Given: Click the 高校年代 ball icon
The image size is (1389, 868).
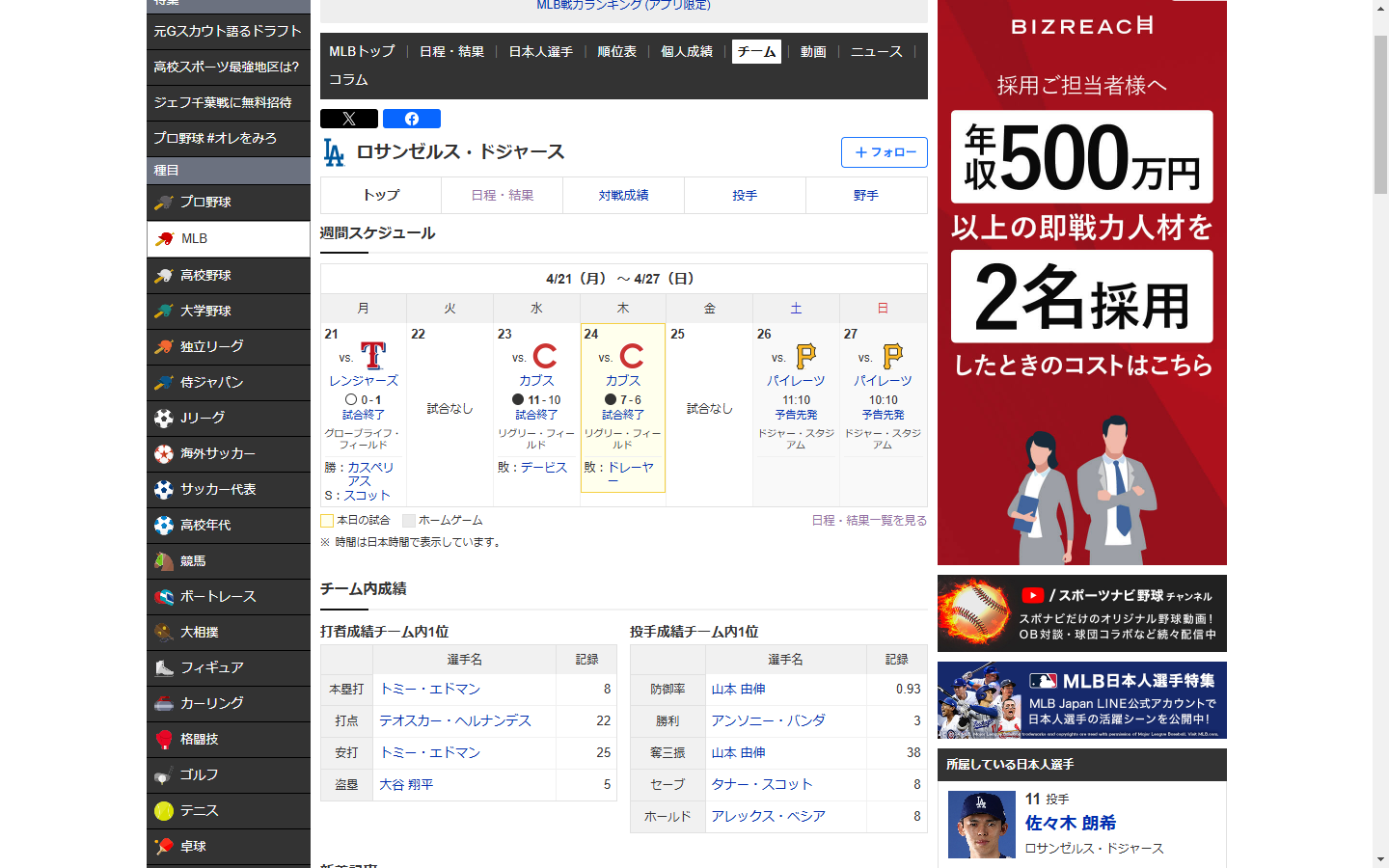Looking at the screenshot, I should (164, 526).
